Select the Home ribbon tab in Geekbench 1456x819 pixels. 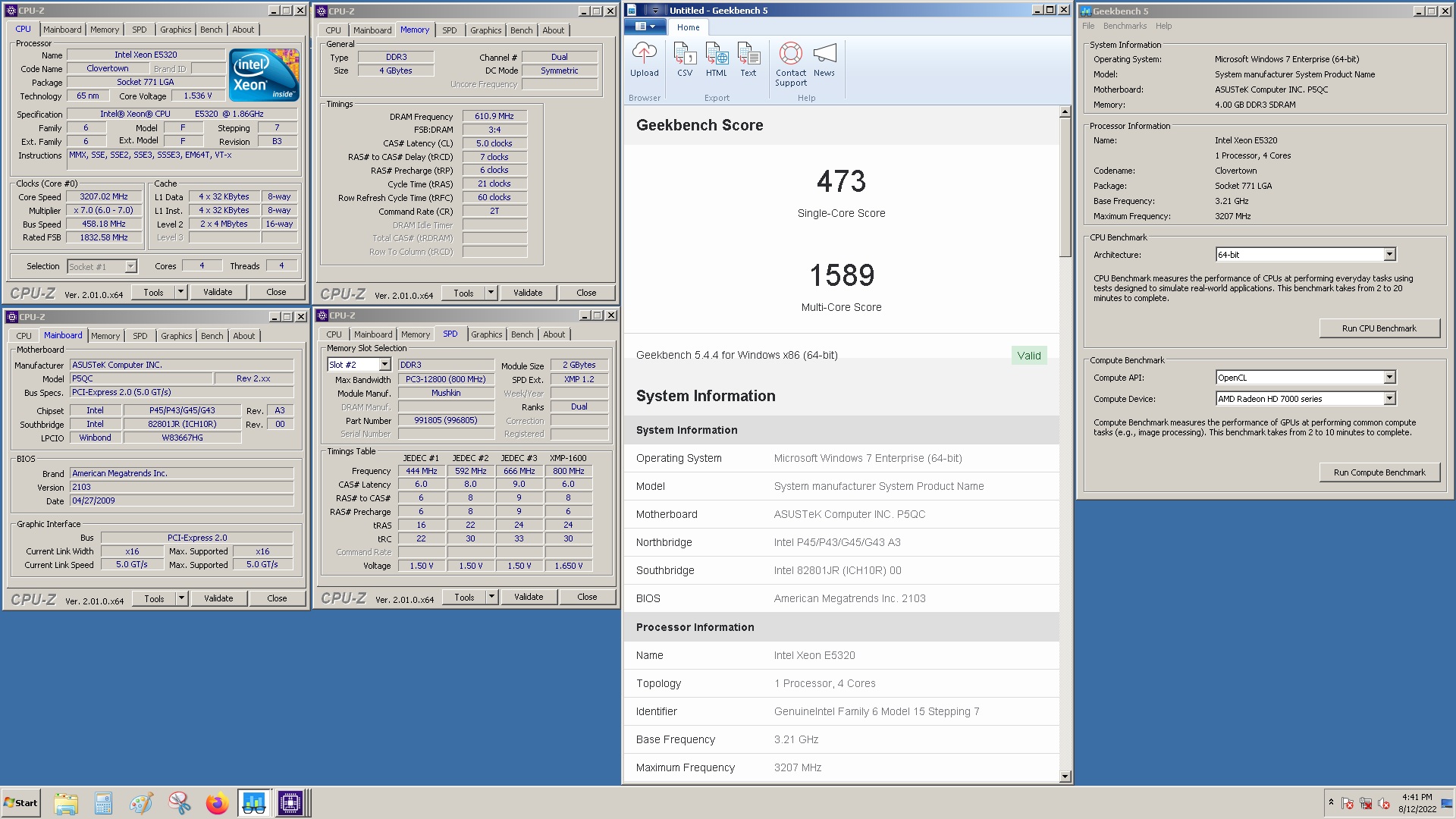[x=689, y=27]
